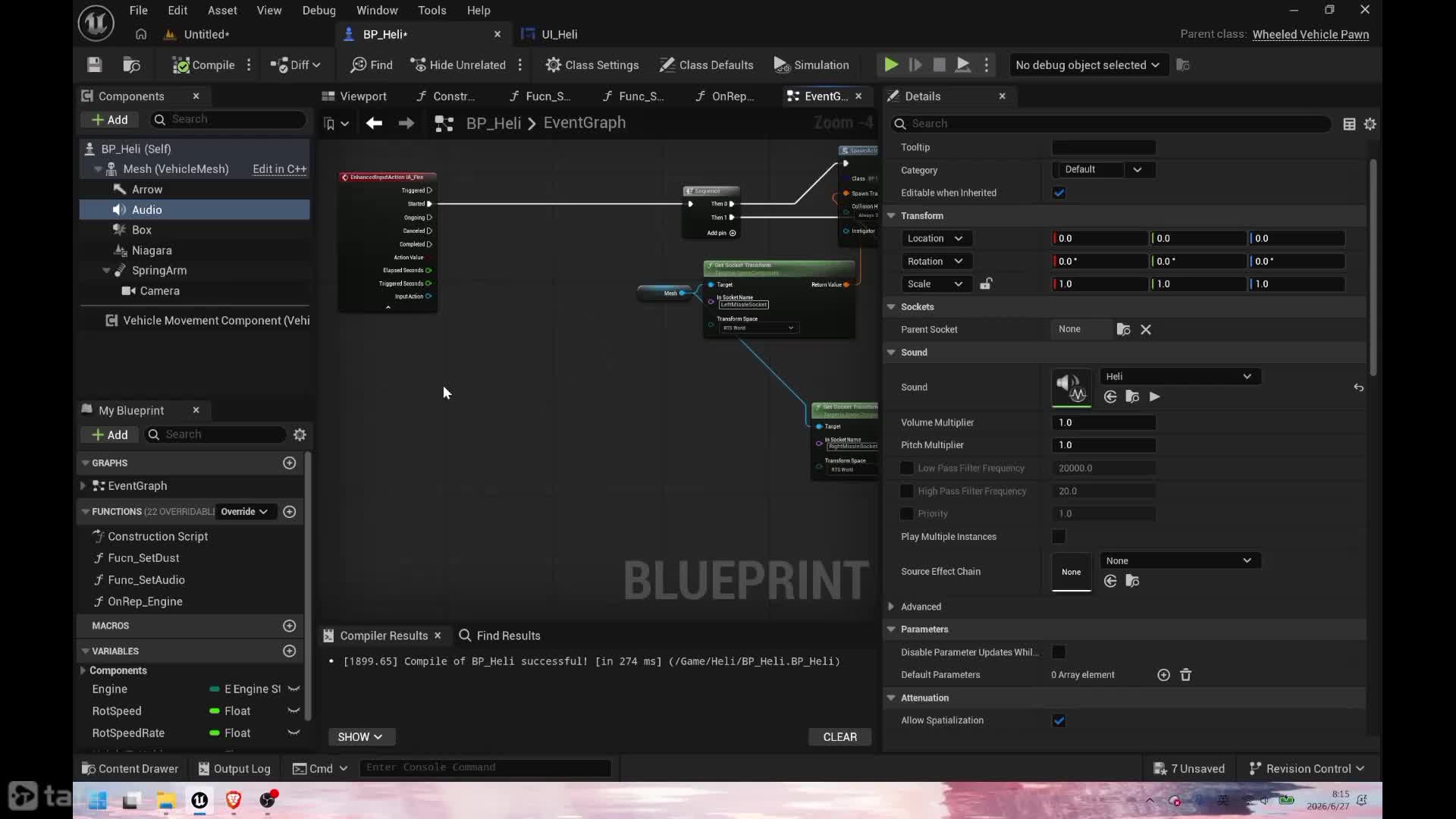Click Edit in C++ link
1456x819 pixels.
279,169
